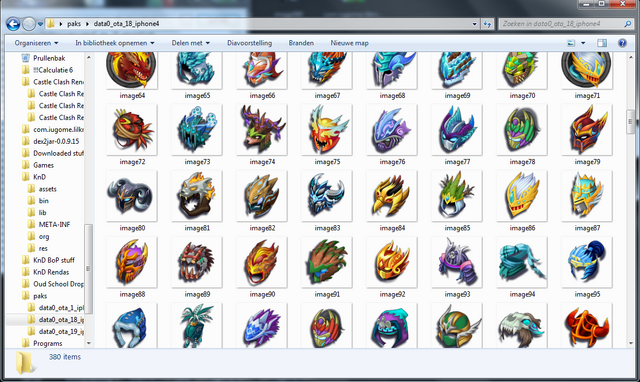Screen dimensions: 640x382
Task: Select the image94 teal scarf thumbnail
Action: [522, 262]
